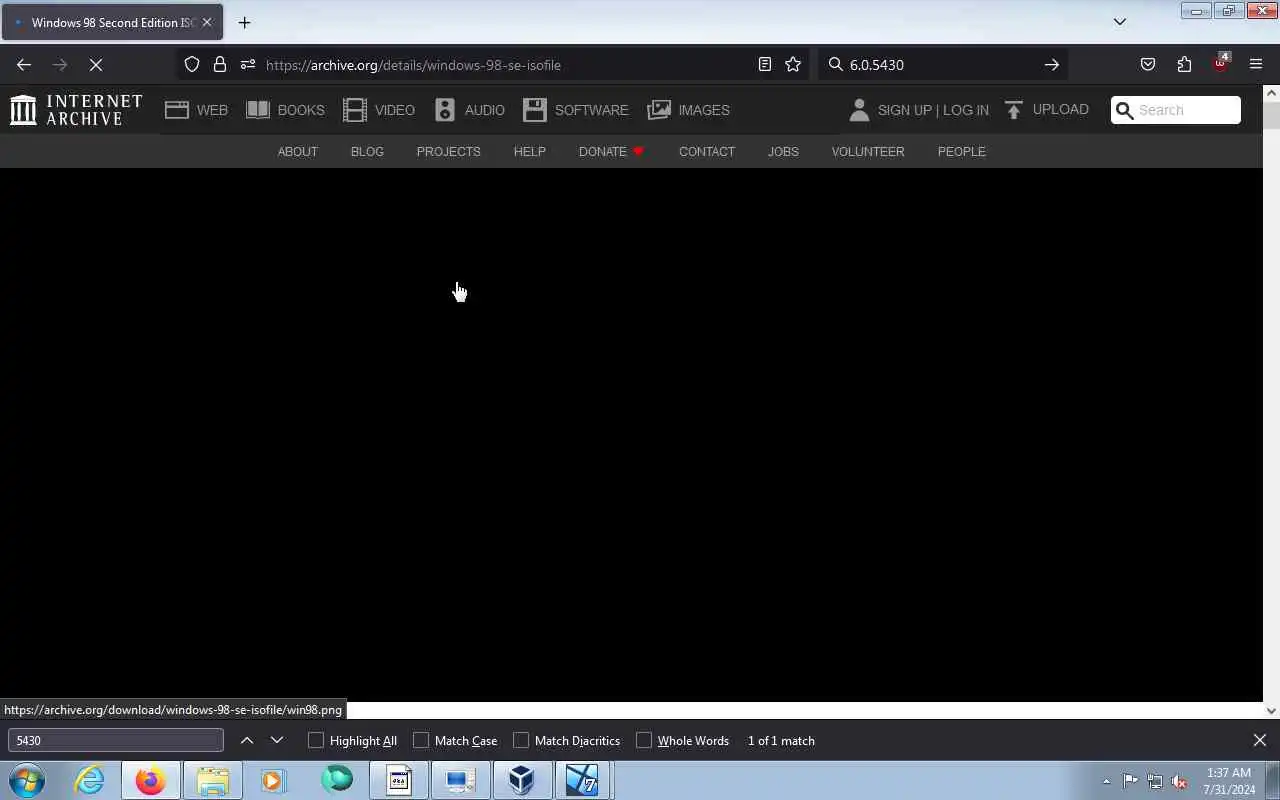Open Windows Explorer folder in taskbar
1280x800 pixels.
pyautogui.click(x=212, y=780)
